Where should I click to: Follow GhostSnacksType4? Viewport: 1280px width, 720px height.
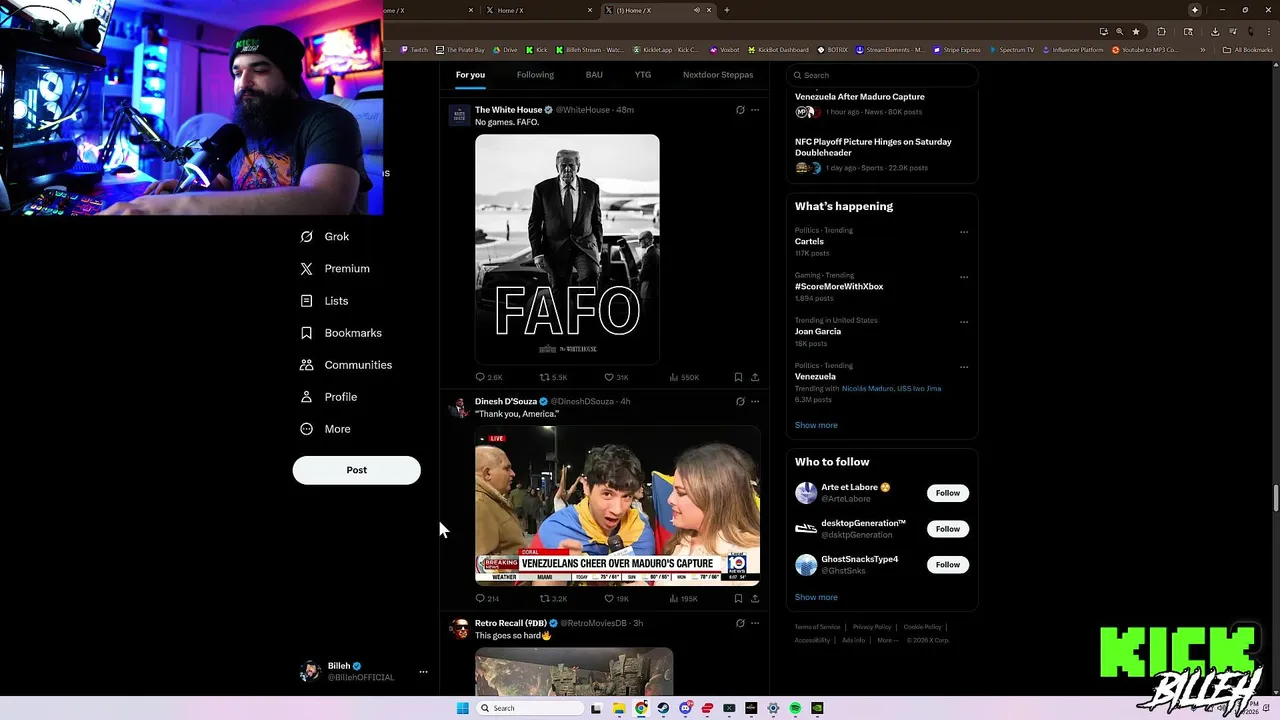point(948,565)
